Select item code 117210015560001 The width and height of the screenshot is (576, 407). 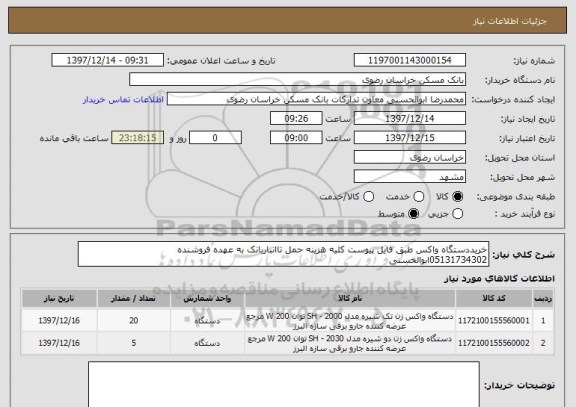(x=494, y=321)
